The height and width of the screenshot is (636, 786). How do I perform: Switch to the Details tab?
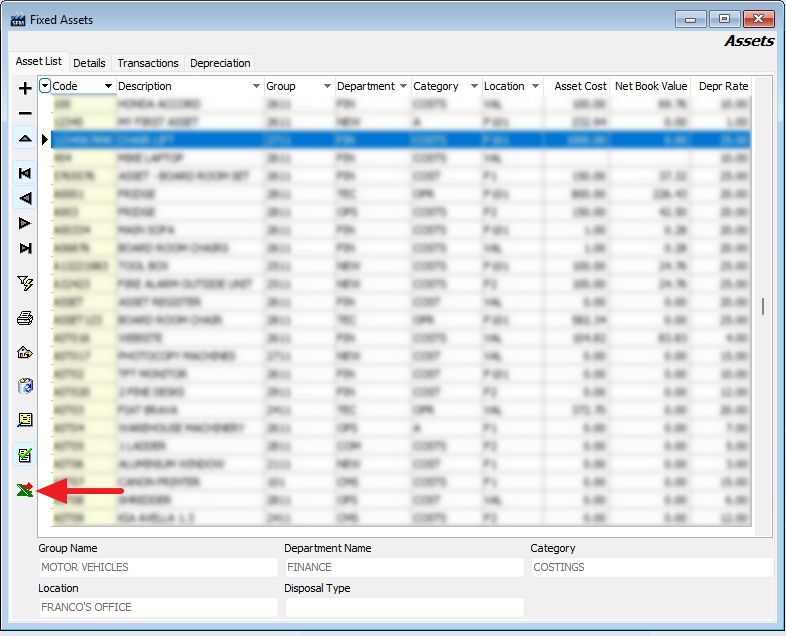click(89, 63)
